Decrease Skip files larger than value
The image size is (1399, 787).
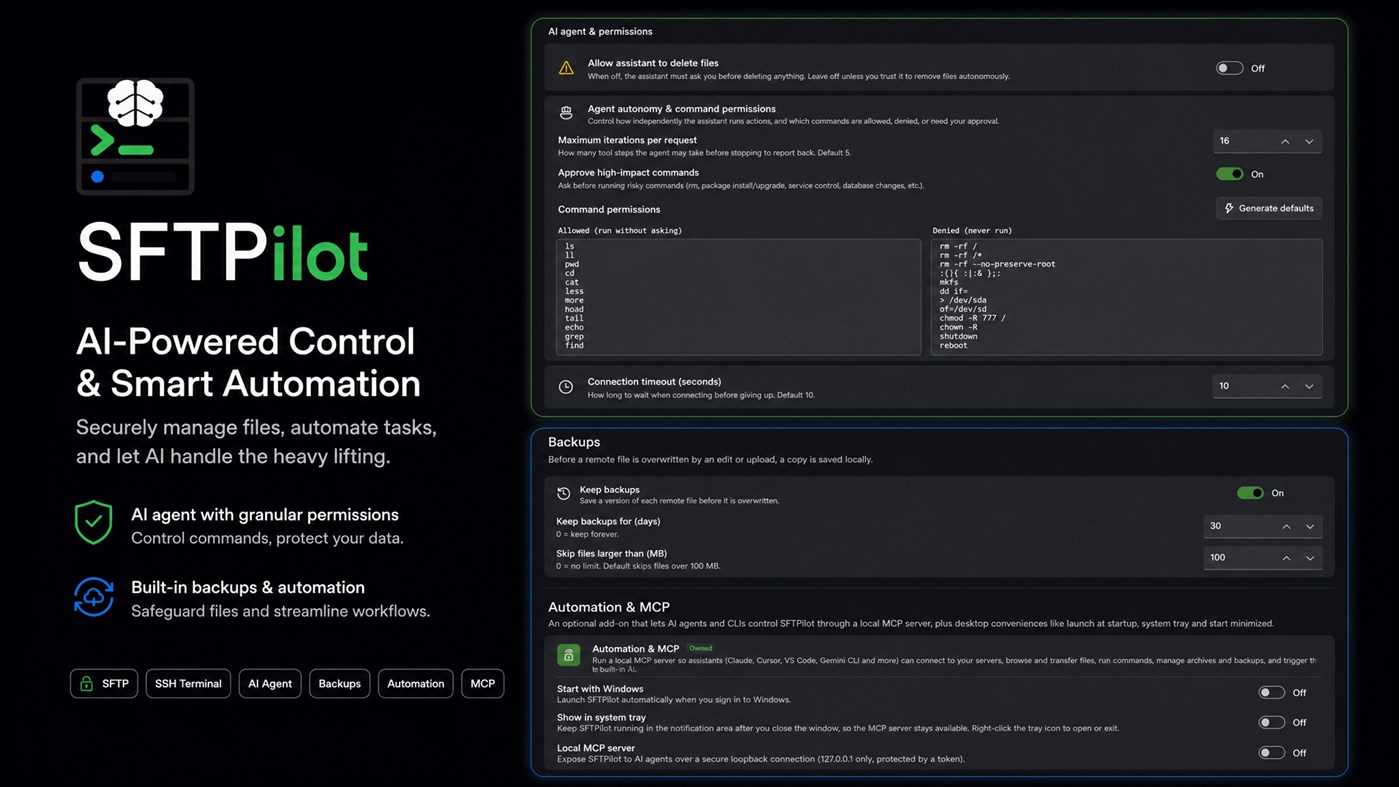[x=1310, y=558]
